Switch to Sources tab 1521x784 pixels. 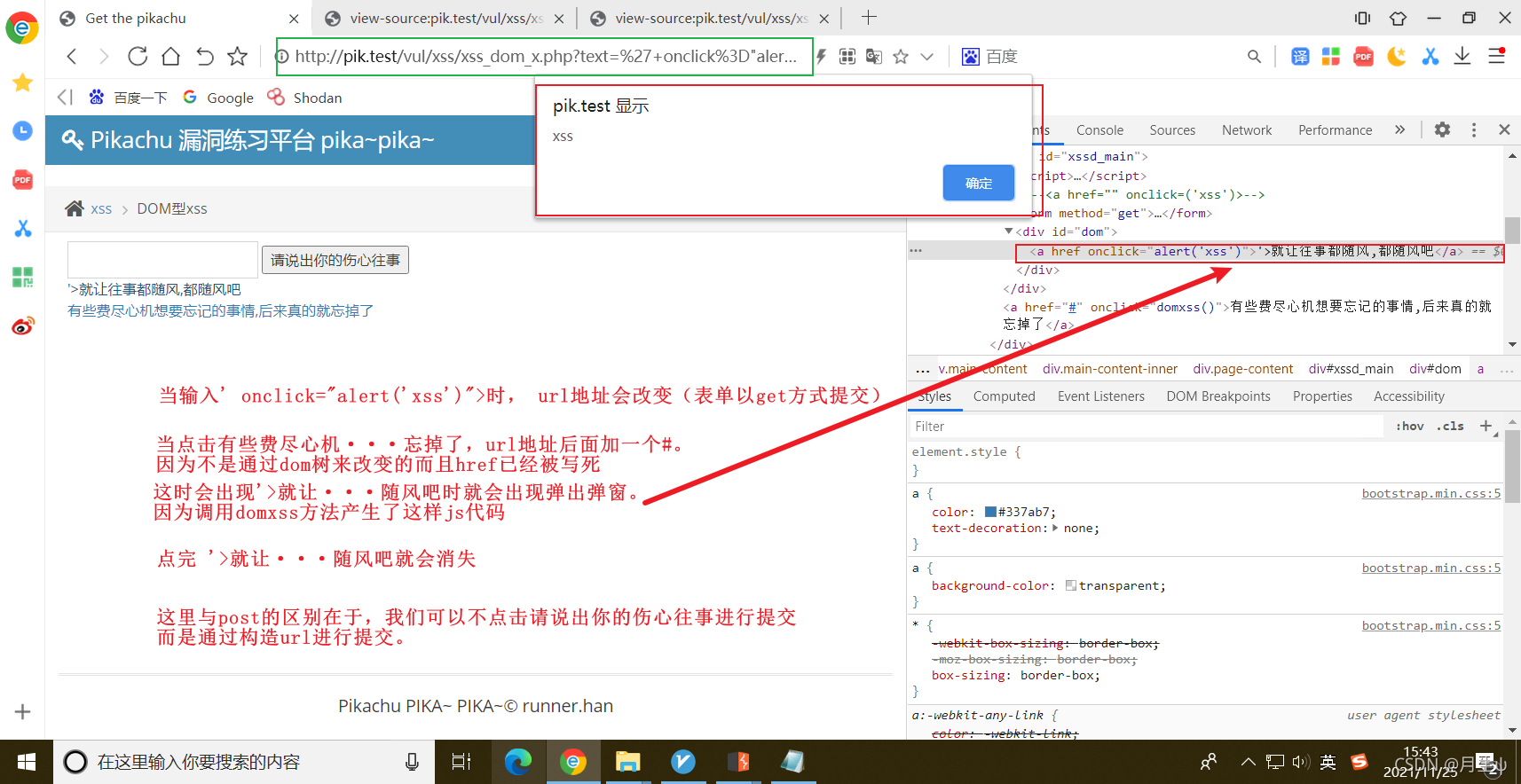pos(1172,129)
